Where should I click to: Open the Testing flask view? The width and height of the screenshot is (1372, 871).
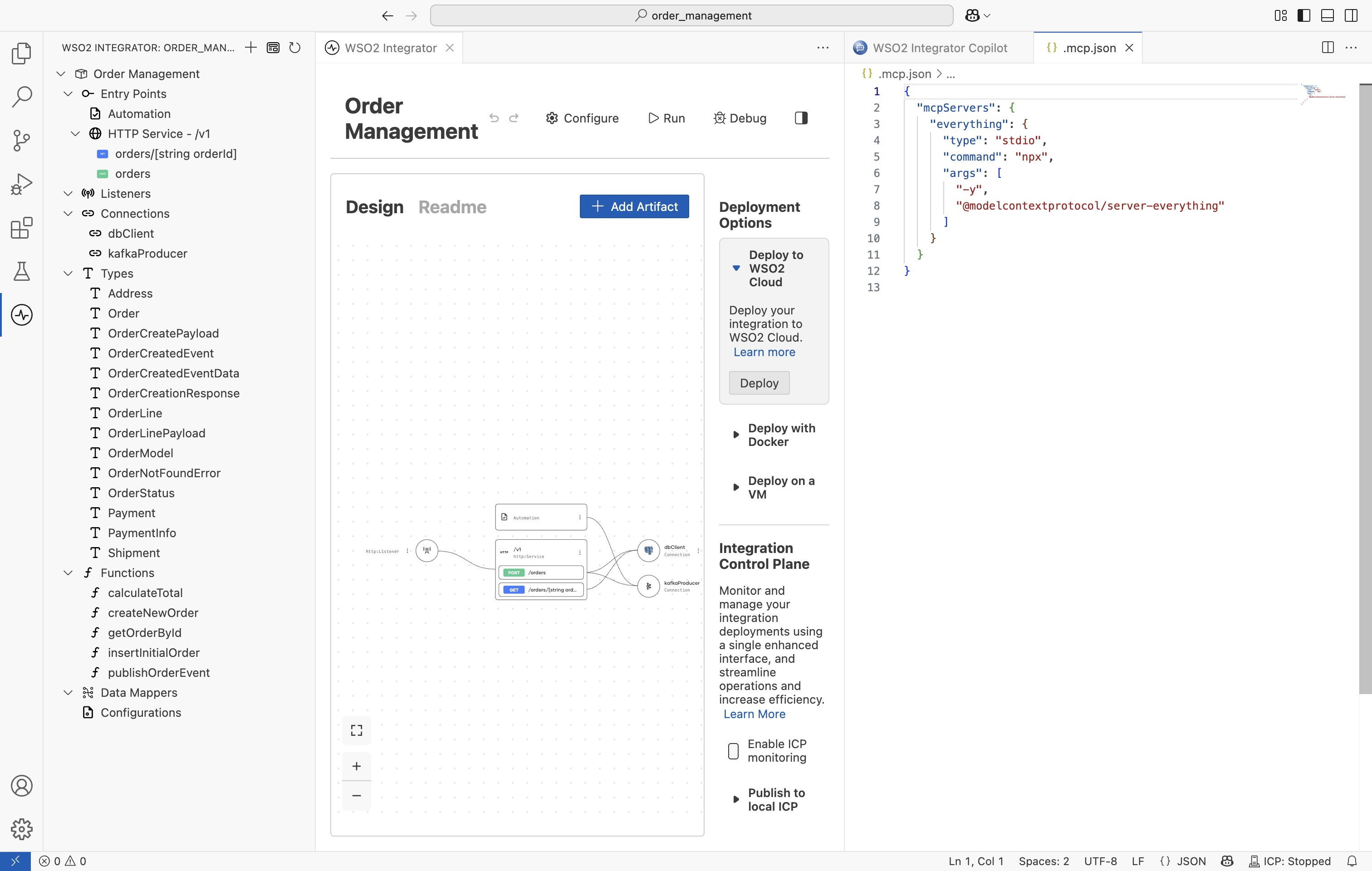point(22,271)
